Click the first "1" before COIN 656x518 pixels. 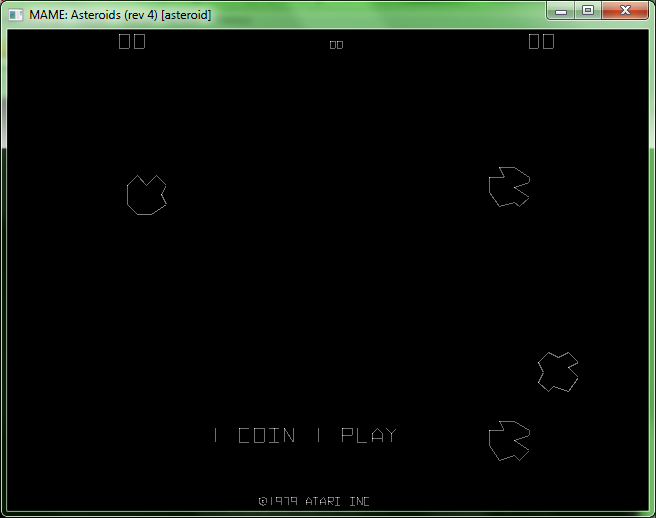[x=216, y=436]
